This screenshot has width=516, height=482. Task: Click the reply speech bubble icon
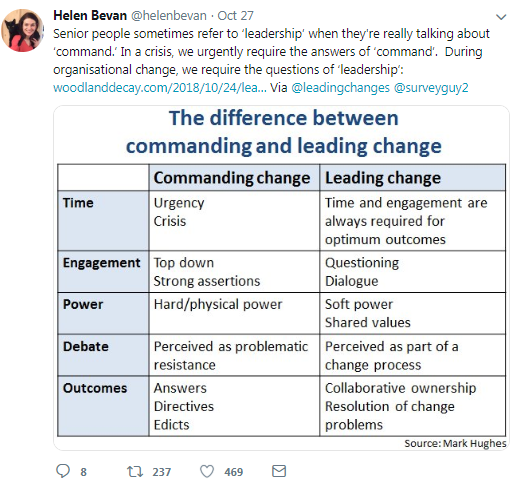[x=63, y=471]
